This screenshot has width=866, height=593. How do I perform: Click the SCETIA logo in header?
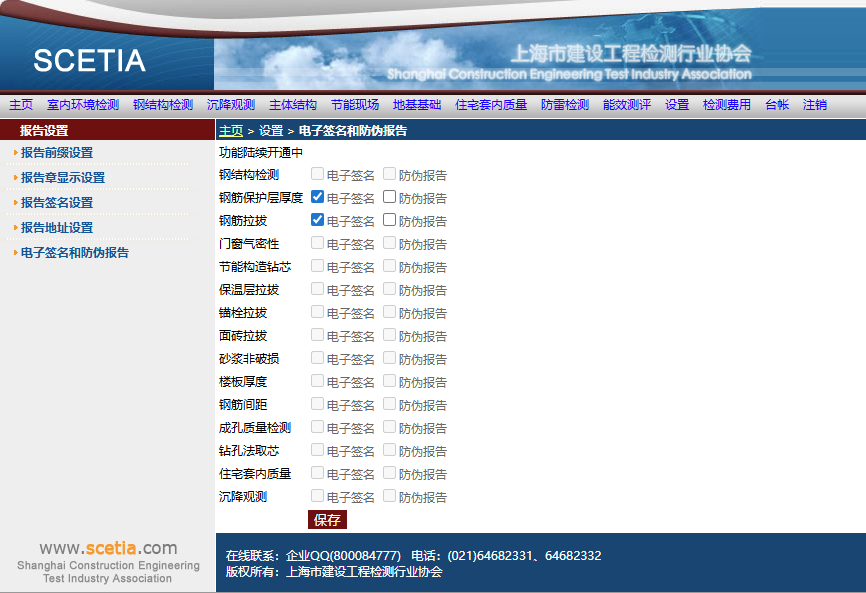[x=89, y=61]
